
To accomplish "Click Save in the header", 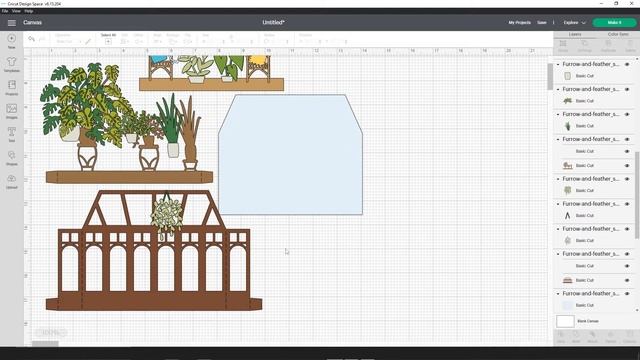I will 542,23.
